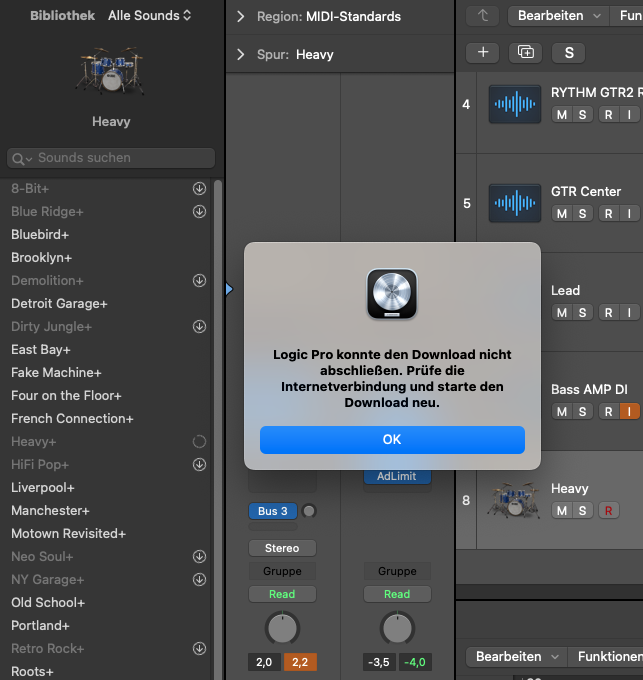Select Brooklyn+ in the library list
Viewport: 643px width, 680px height.
[42, 258]
